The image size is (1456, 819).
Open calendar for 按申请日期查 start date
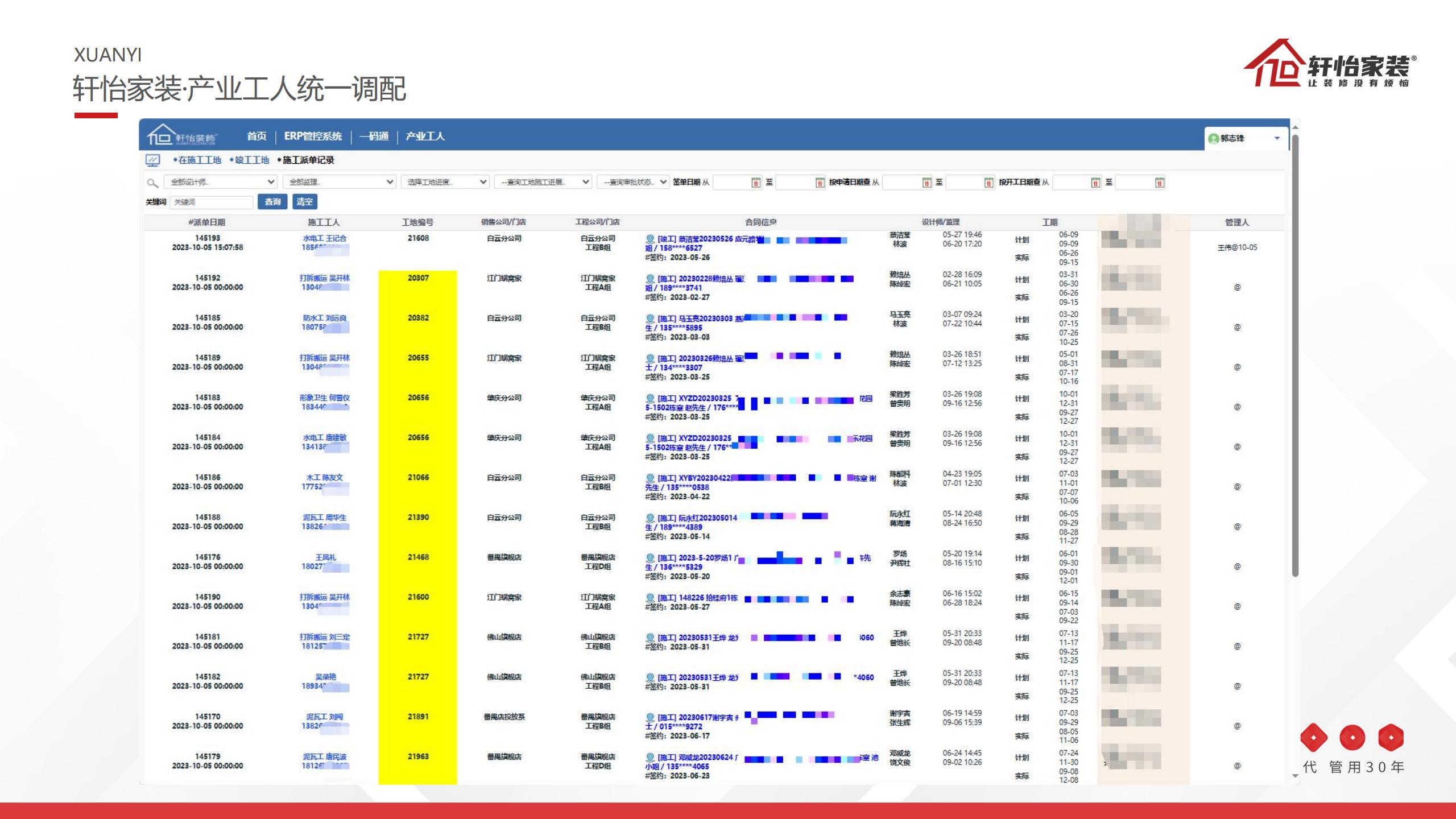click(x=926, y=183)
